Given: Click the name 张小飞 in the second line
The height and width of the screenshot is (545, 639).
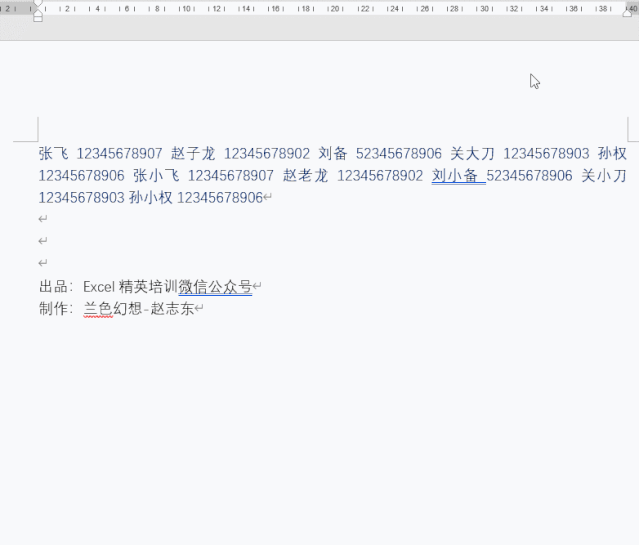Looking at the screenshot, I should click(156, 176).
